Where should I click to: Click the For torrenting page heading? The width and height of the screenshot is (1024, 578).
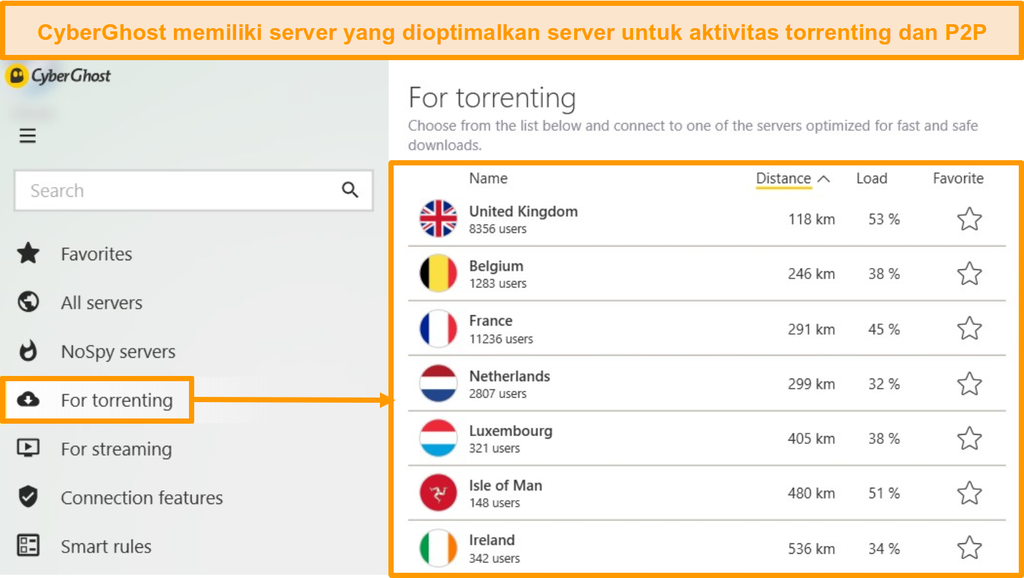tap(492, 98)
